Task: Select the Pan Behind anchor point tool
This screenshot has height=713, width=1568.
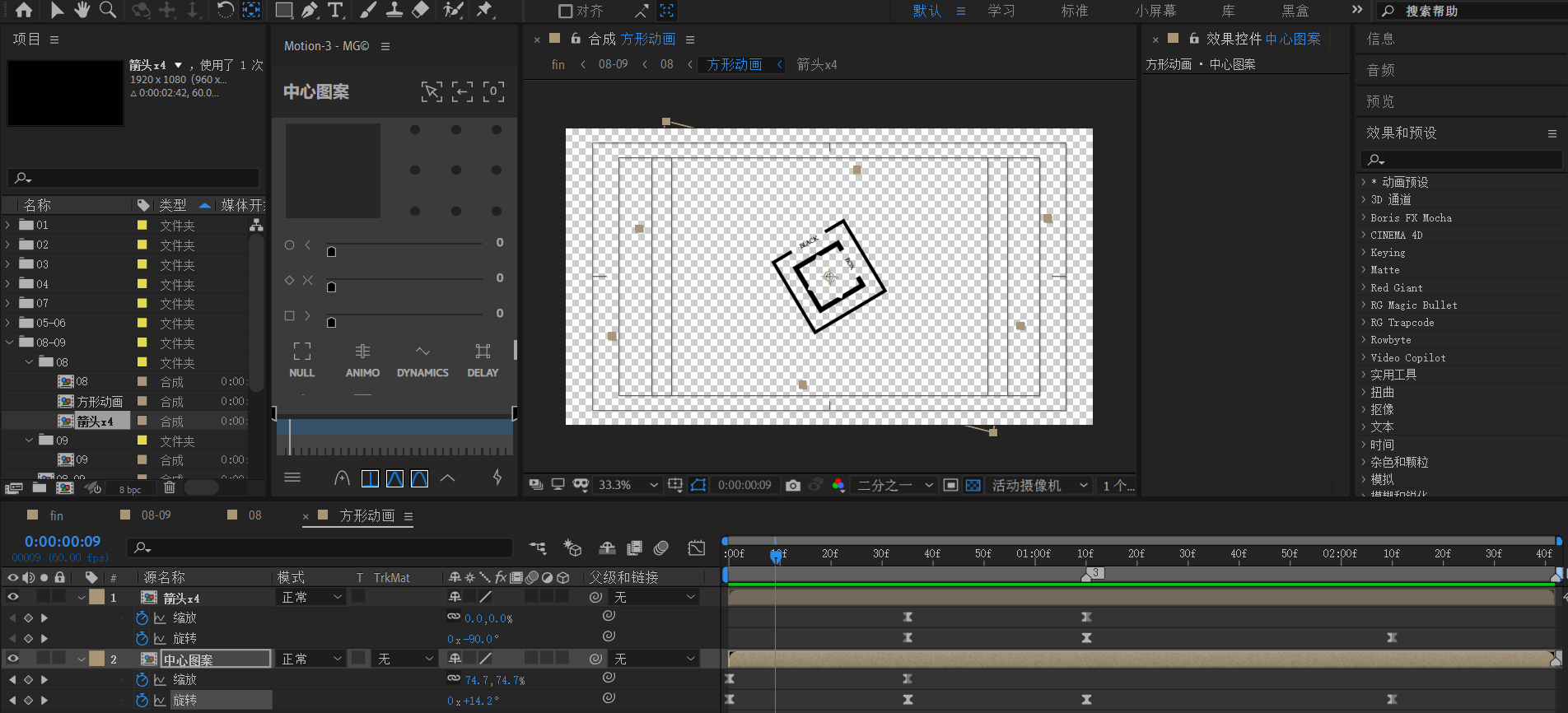Action: [252, 10]
